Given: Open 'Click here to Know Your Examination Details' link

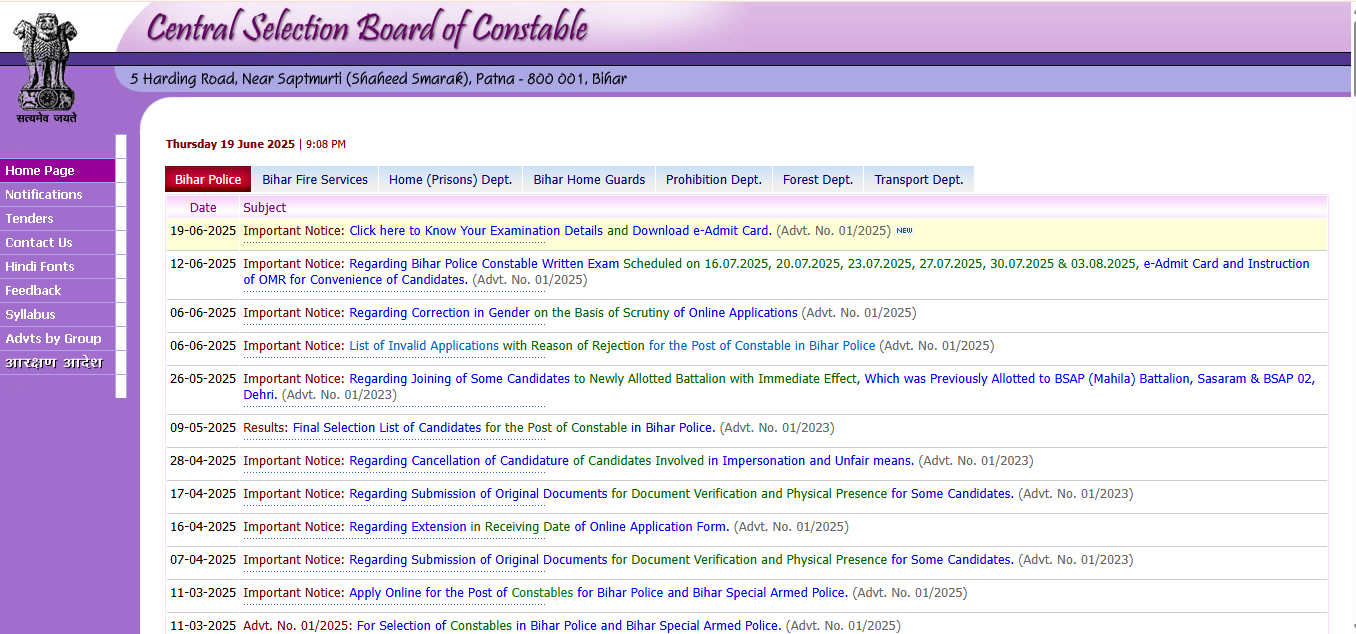Looking at the screenshot, I should click(x=476, y=231).
